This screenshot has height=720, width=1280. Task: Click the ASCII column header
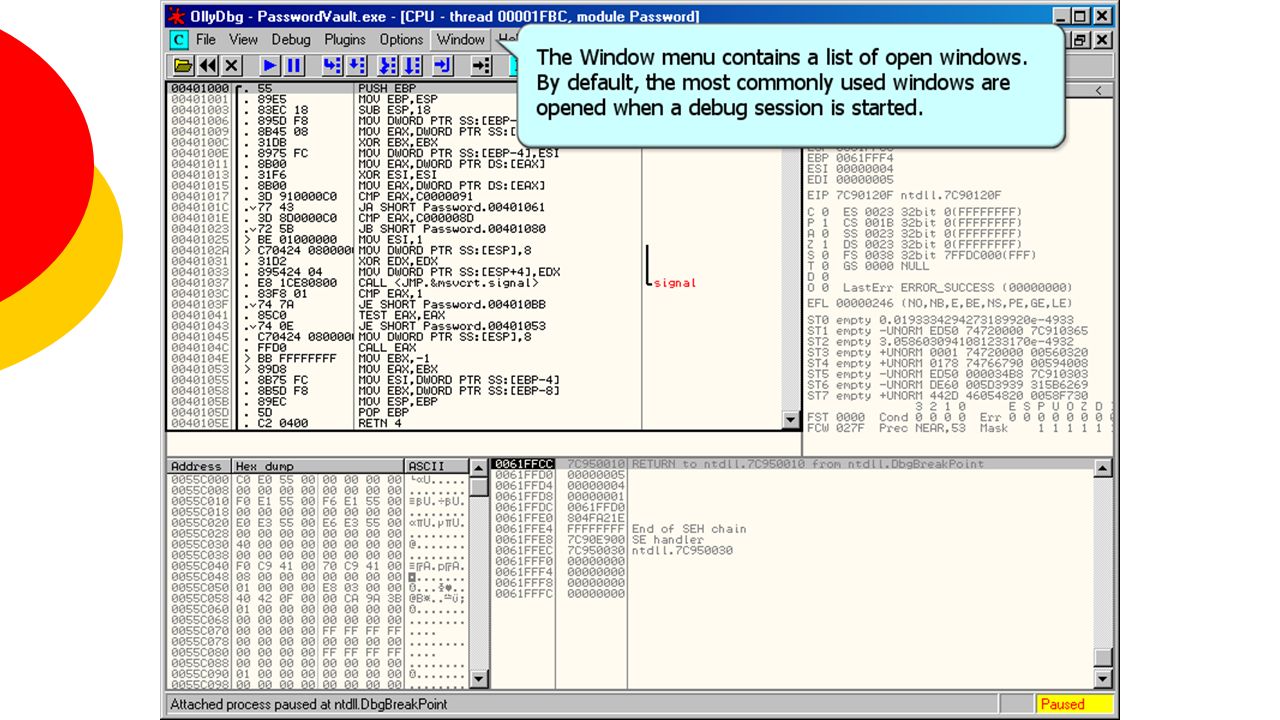(x=436, y=466)
